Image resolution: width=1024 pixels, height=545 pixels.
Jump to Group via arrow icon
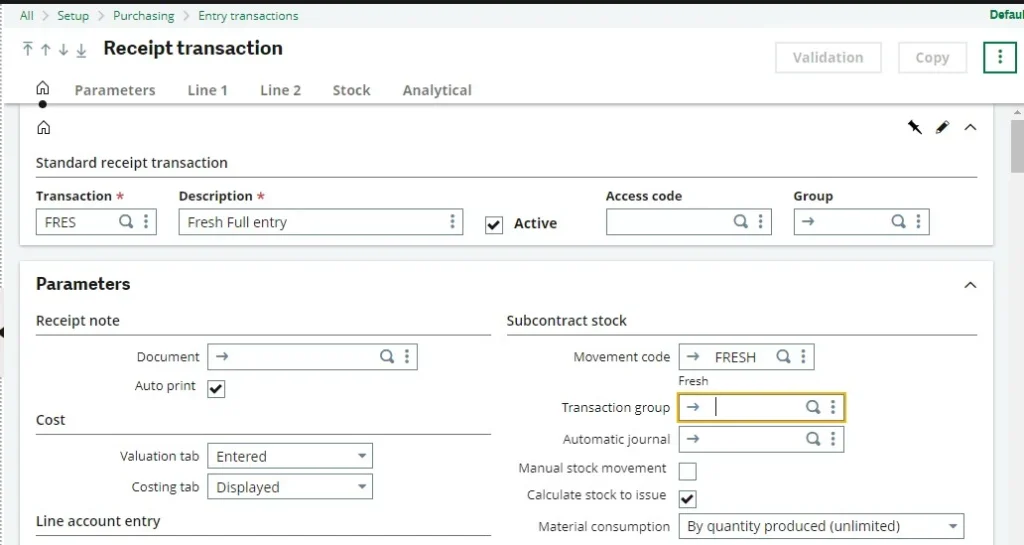808,222
